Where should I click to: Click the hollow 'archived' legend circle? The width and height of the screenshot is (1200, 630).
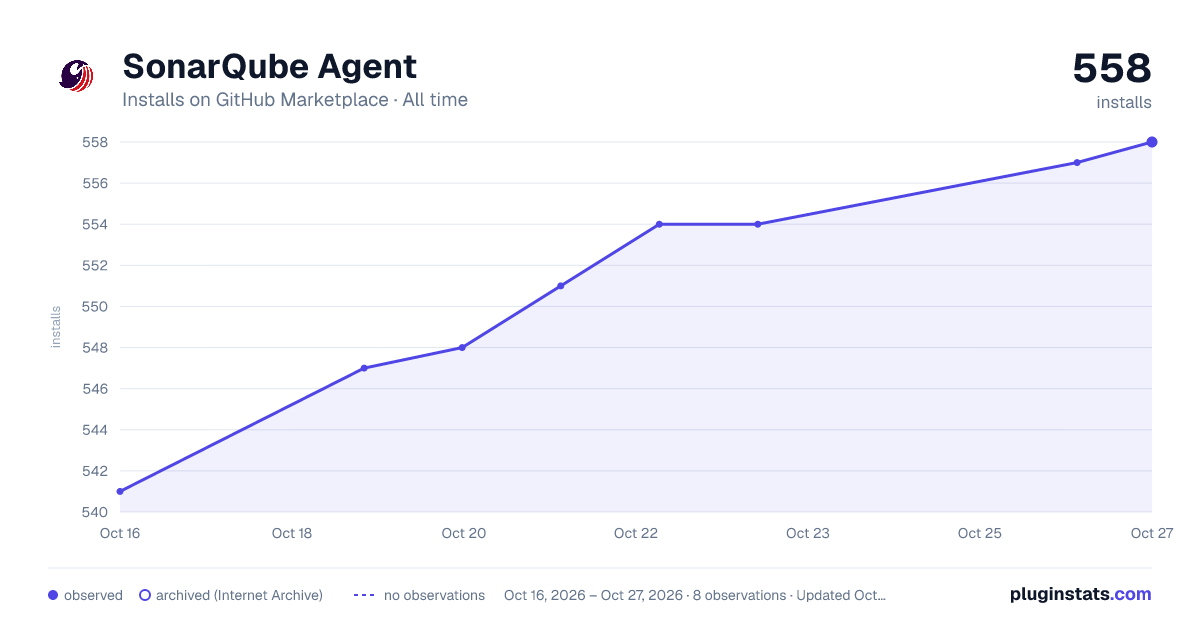click(145, 595)
